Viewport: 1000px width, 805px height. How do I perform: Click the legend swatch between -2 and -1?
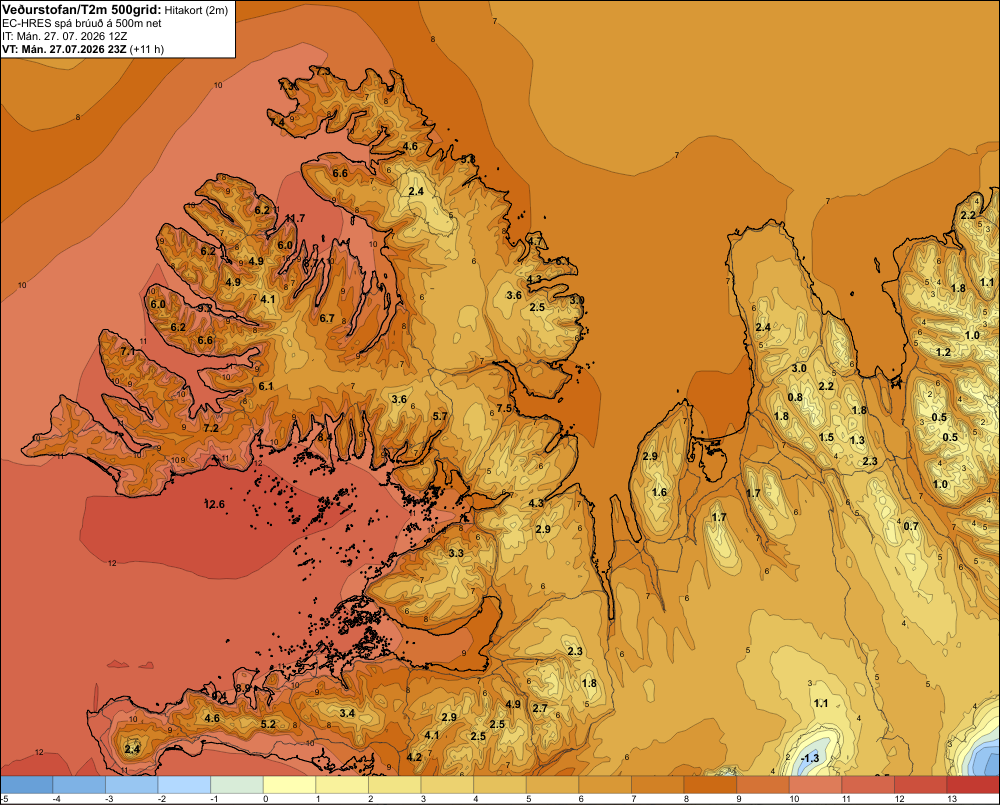click(x=184, y=785)
